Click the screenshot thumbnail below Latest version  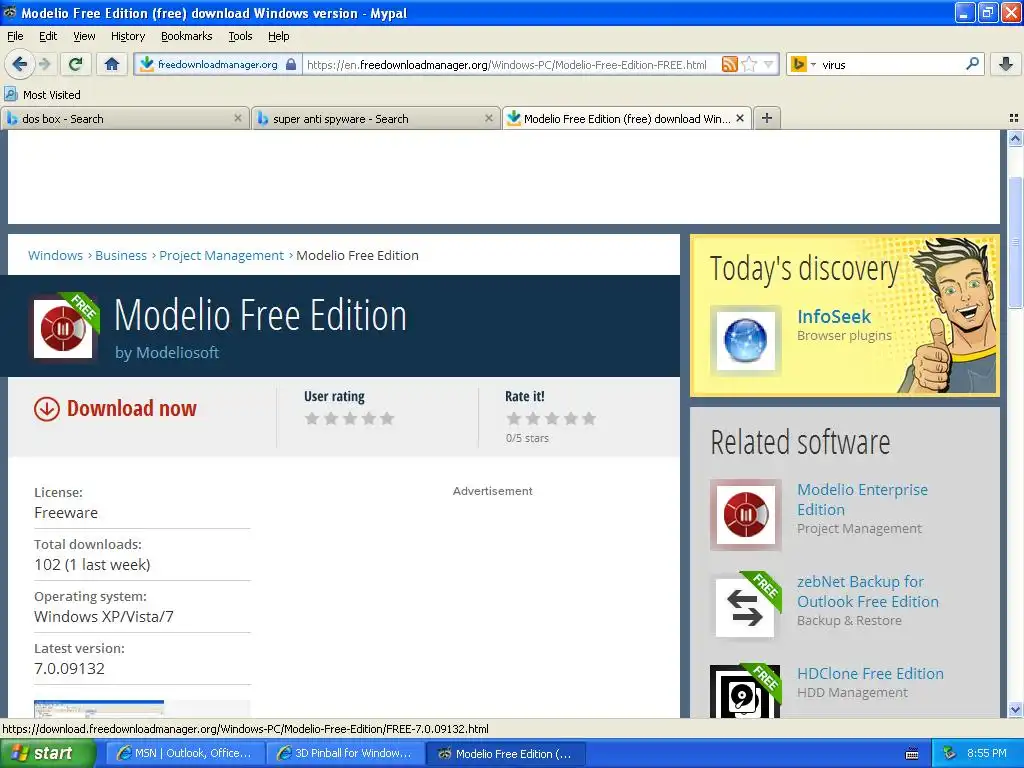(99, 709)
